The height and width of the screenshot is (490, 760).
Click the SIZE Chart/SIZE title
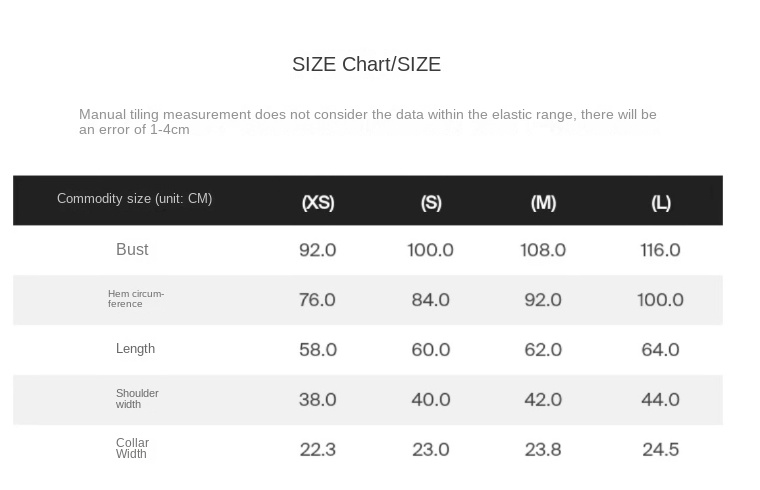tap(366, 64)
